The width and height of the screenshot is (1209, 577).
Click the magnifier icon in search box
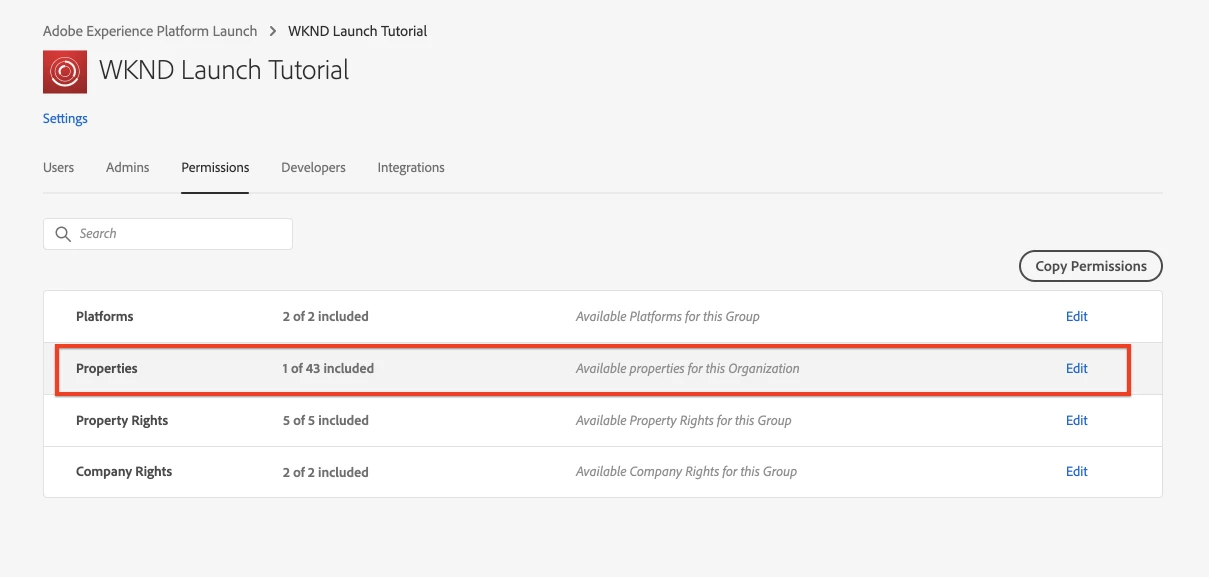pos(63,234)
